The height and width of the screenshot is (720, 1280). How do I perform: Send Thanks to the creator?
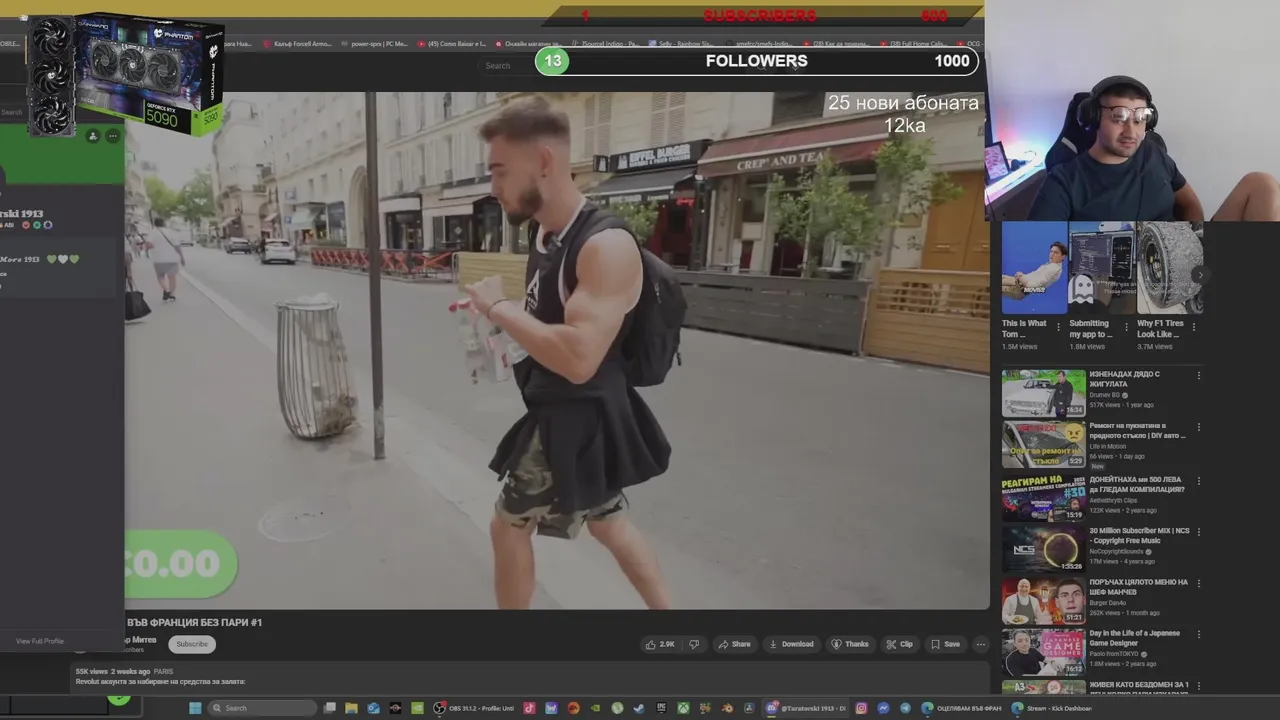pos(850,644)
